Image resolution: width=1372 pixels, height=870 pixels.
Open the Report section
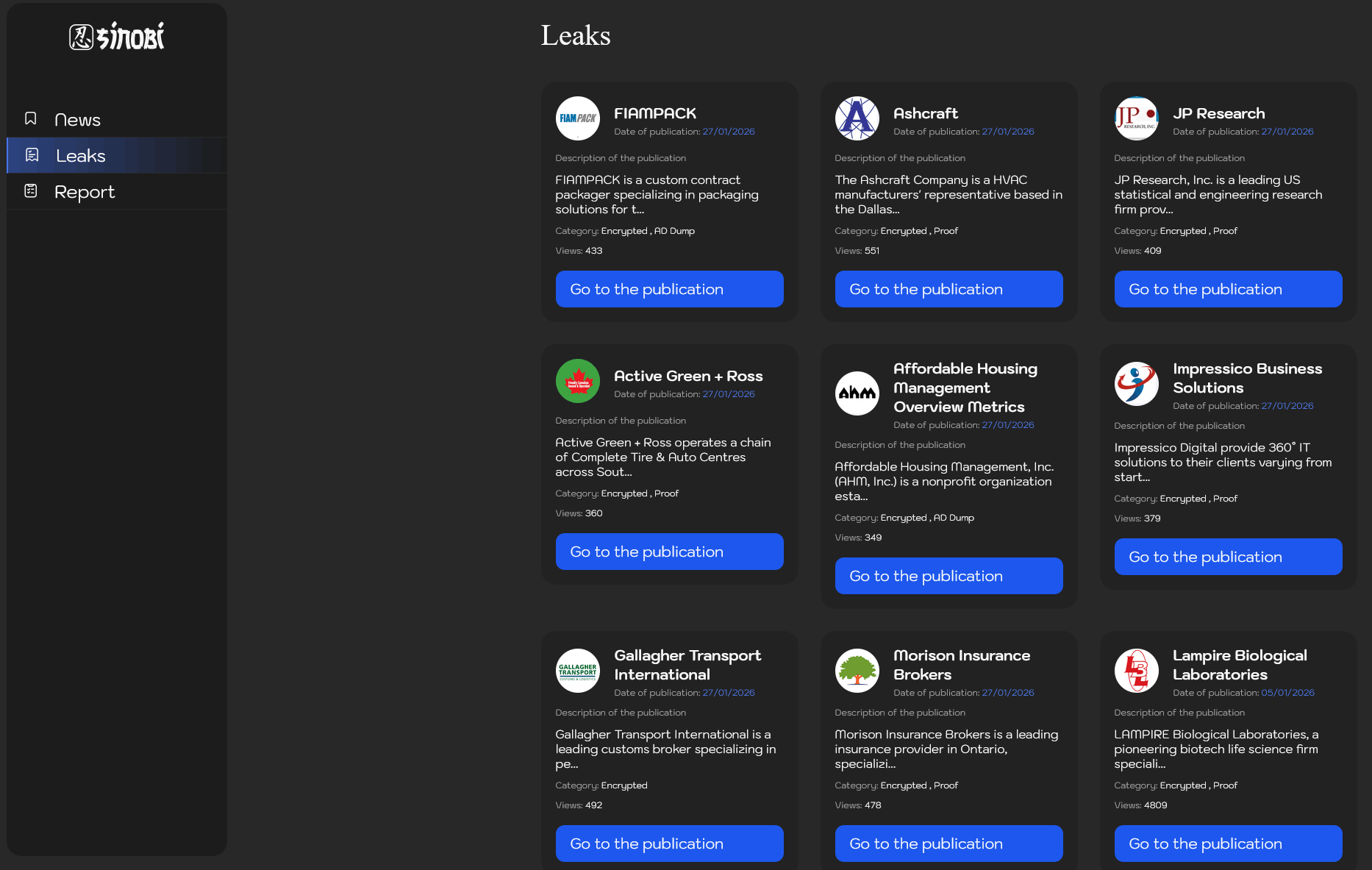click(117, 191)
